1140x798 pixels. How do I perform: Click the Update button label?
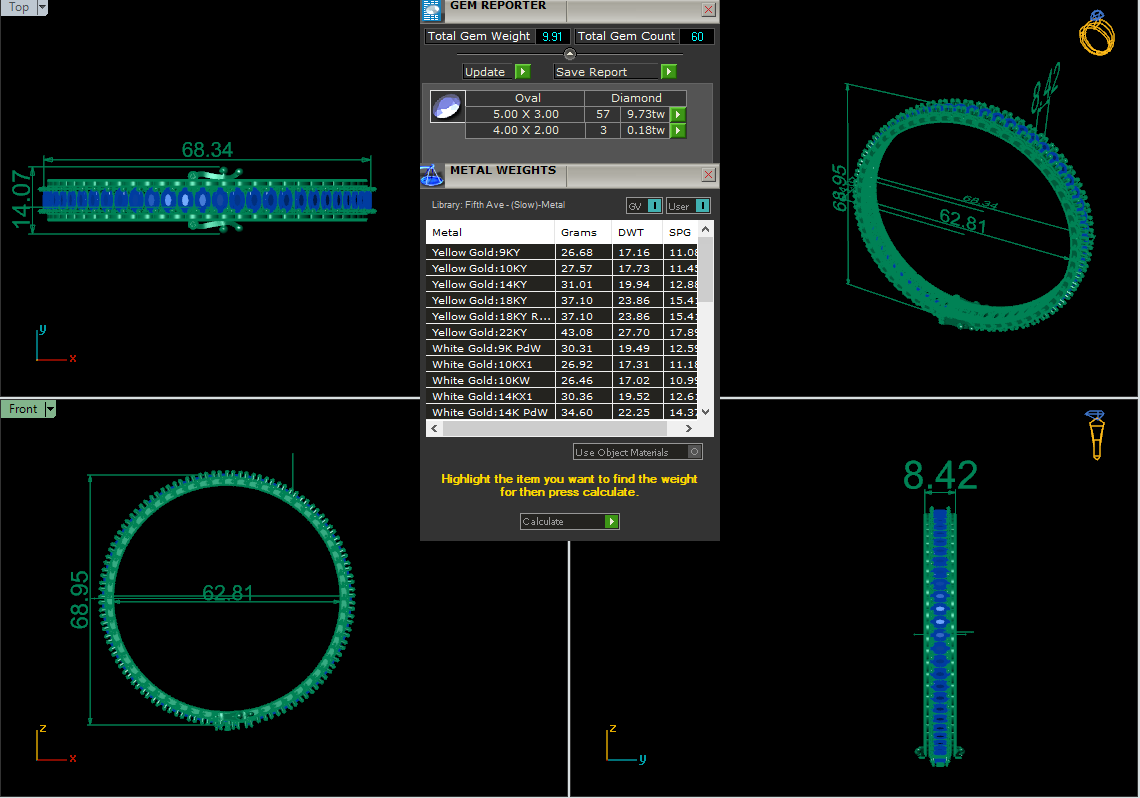[x=485, y=71]
